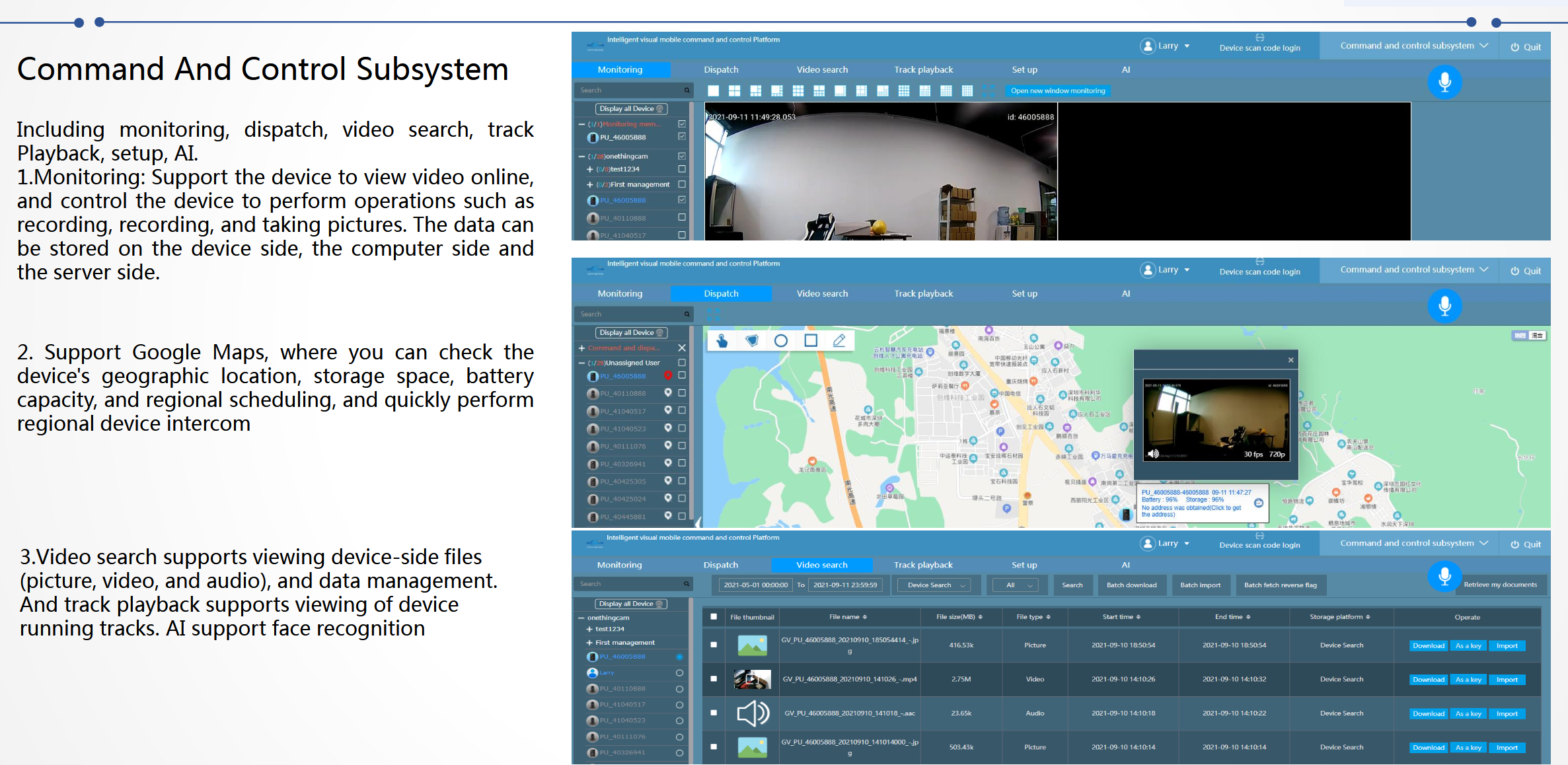Click red location pin beside PU_46005888 in Dispatch

click(x=668, y=375)
